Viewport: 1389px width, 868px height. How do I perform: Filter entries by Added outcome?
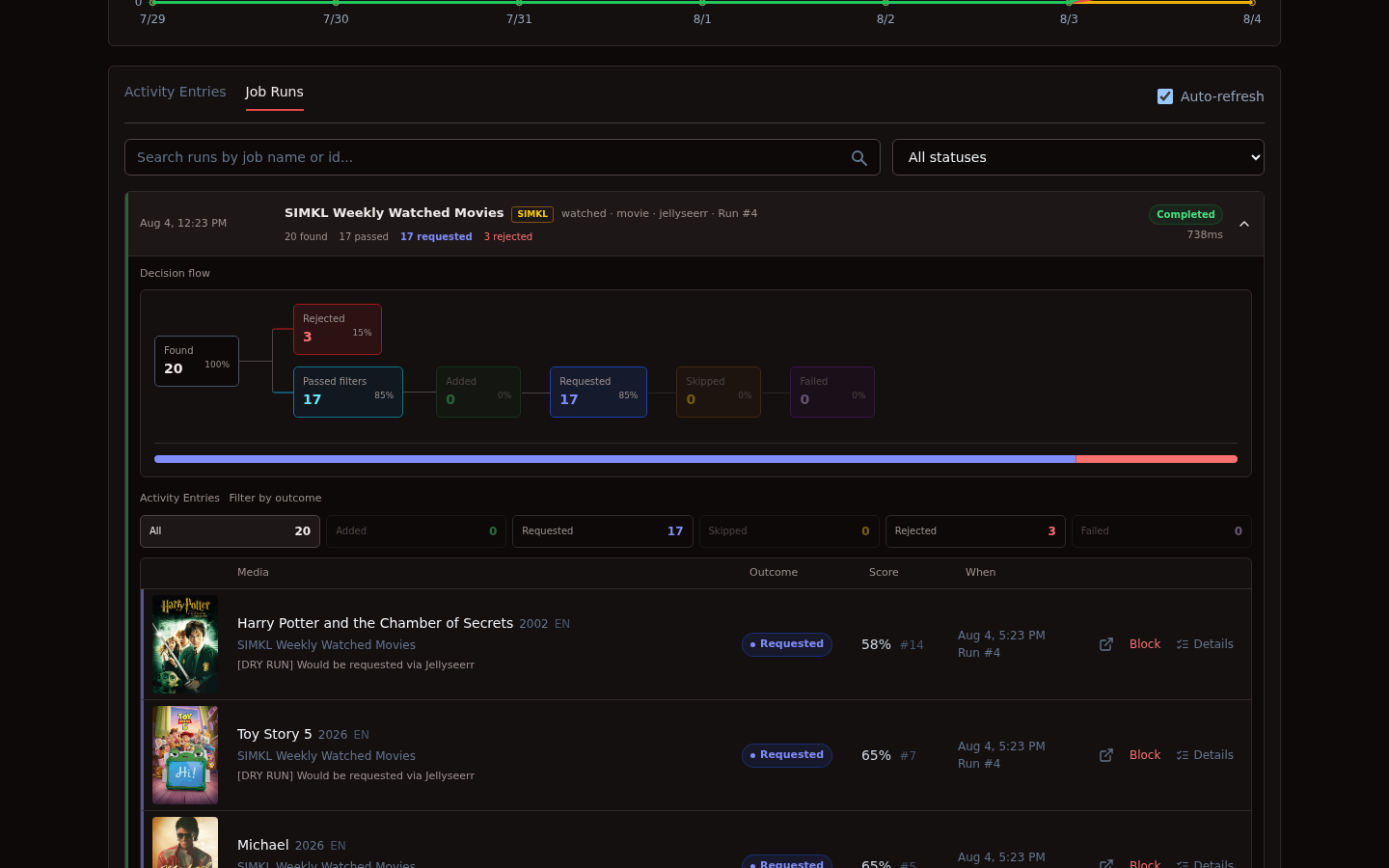click(x=417, y=531)
